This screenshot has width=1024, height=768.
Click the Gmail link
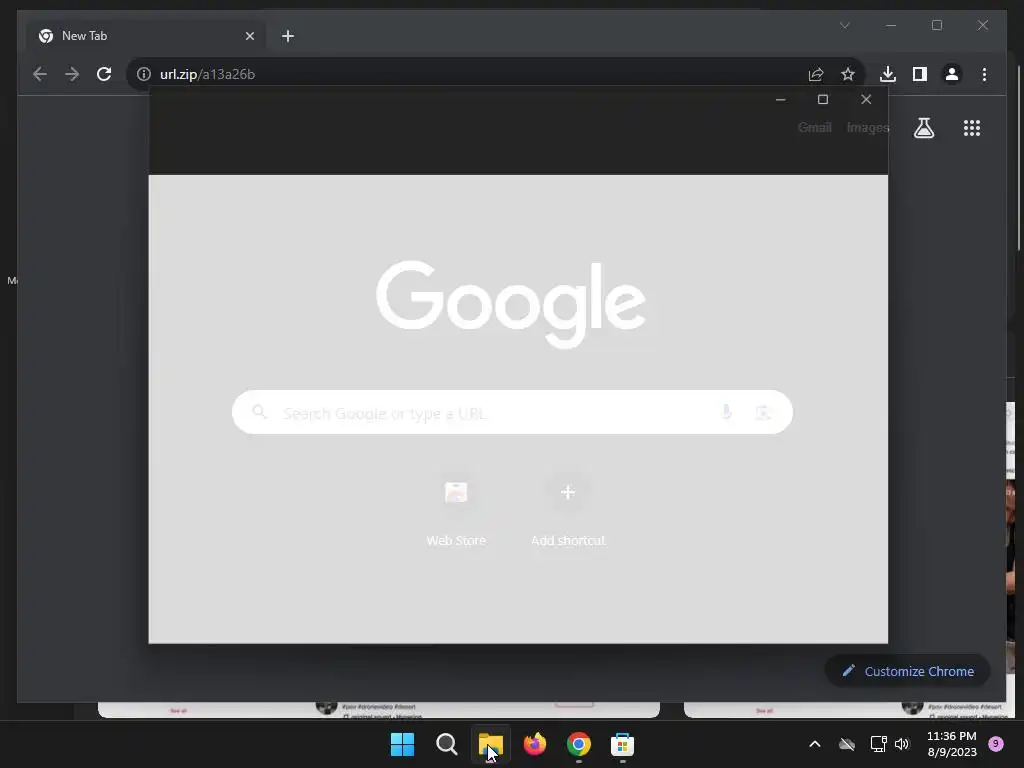[x=814, y=127]
